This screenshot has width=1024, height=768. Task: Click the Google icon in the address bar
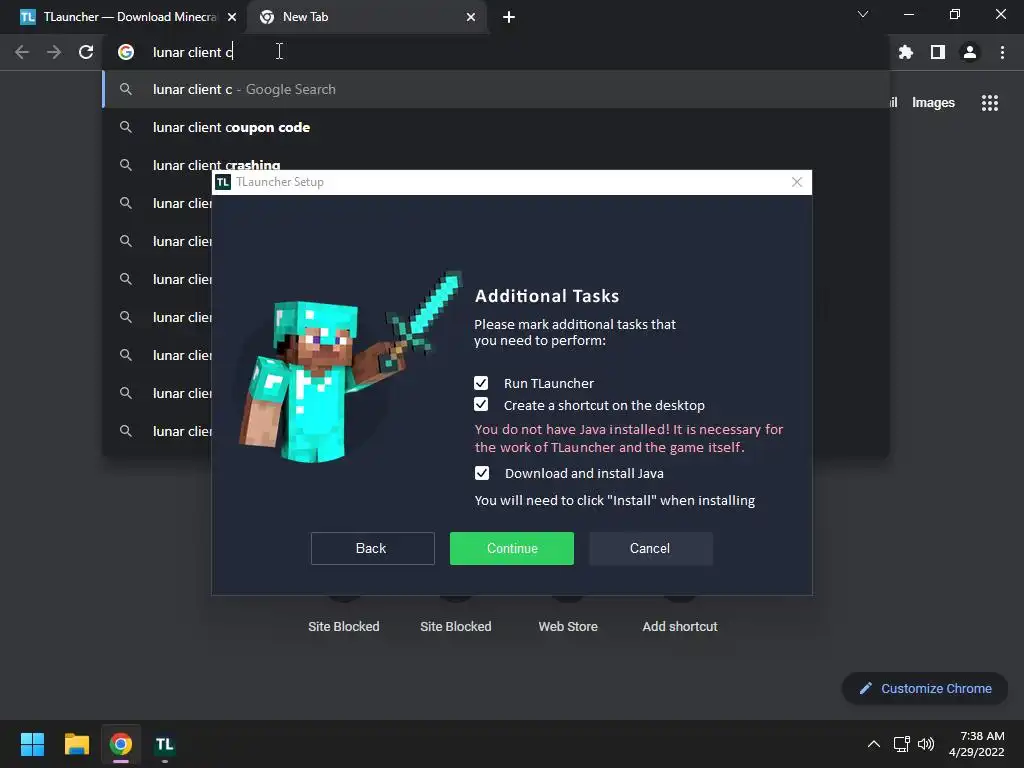point(126,52)
